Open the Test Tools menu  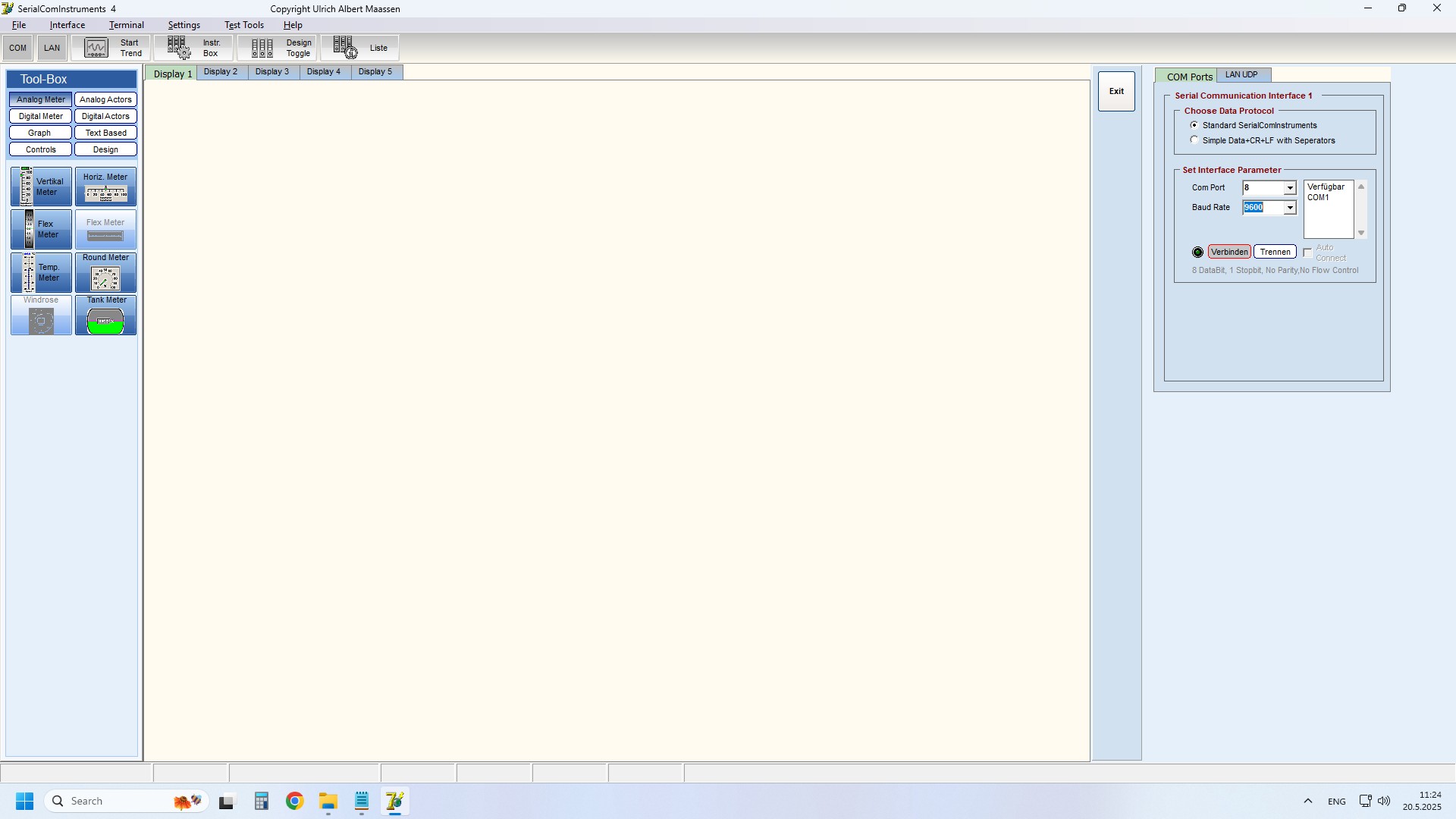coord(243,25)
